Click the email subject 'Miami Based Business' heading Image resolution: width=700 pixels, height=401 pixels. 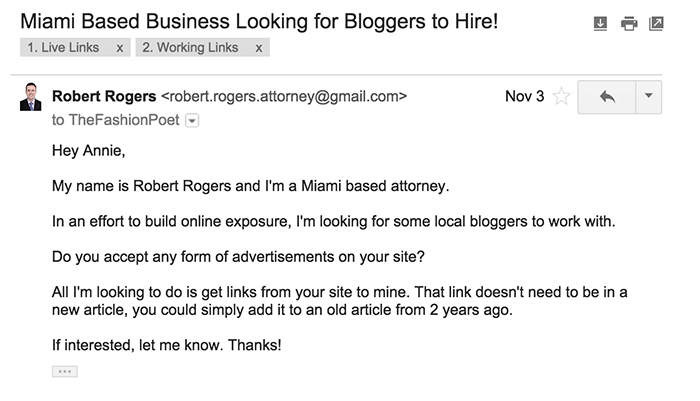click(x=259, y=21)
